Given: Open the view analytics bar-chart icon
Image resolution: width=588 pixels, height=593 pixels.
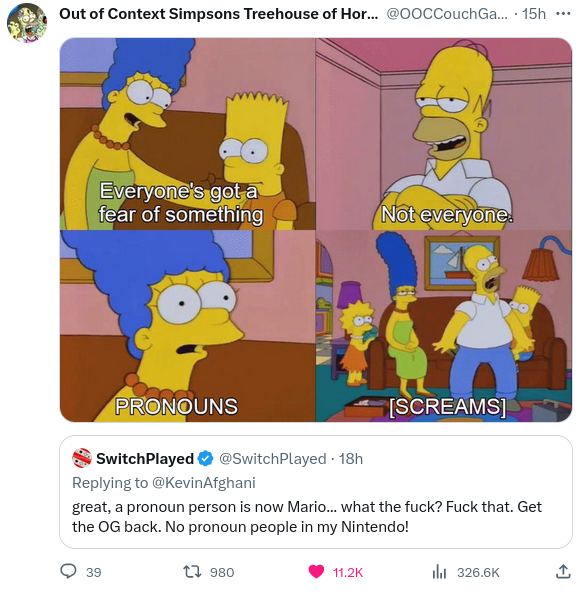Looking at the screenshot, I should pyautogui.click(x=439, y=571).
